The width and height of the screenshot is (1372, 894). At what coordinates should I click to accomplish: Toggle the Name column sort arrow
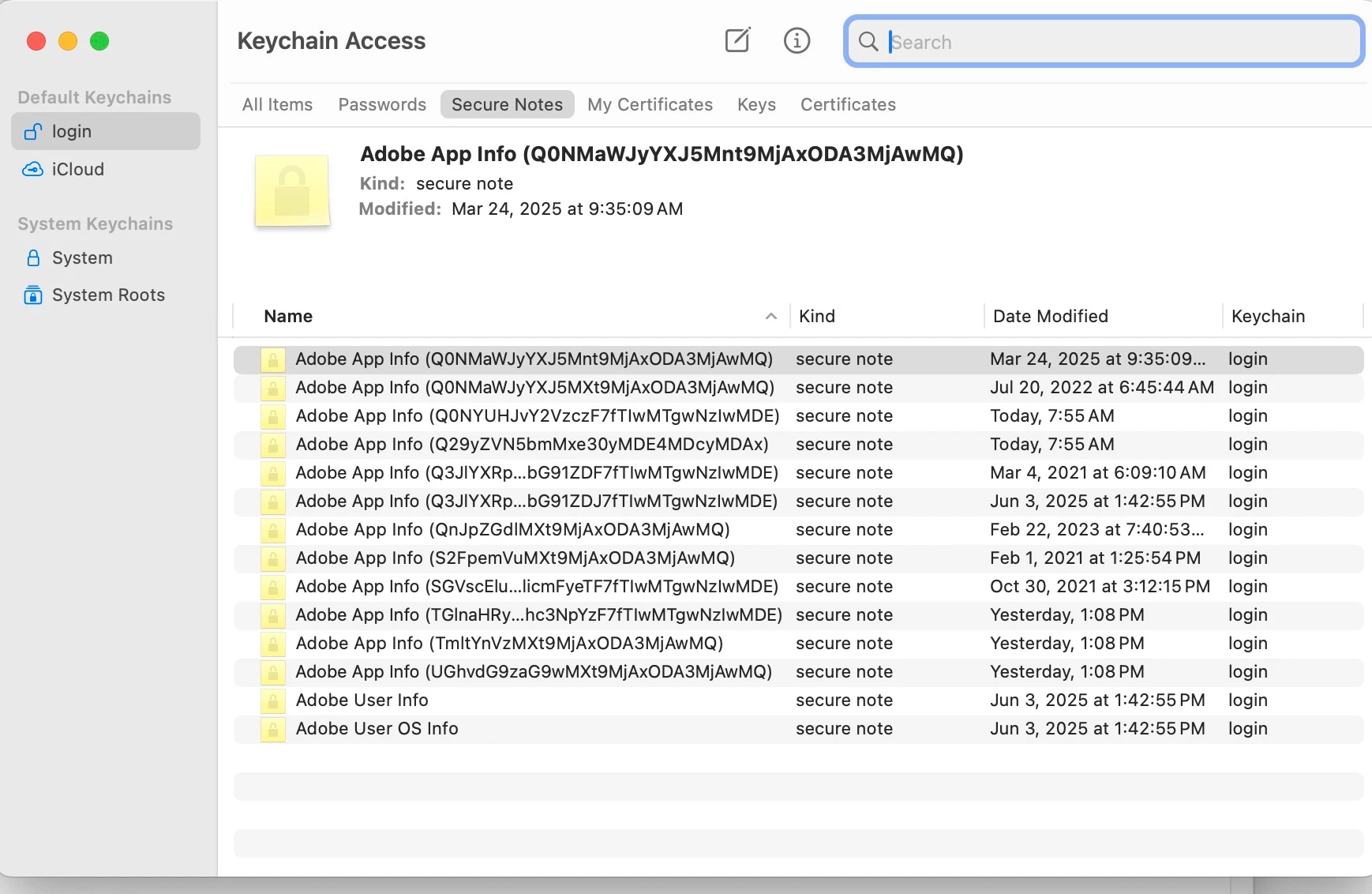770,316
